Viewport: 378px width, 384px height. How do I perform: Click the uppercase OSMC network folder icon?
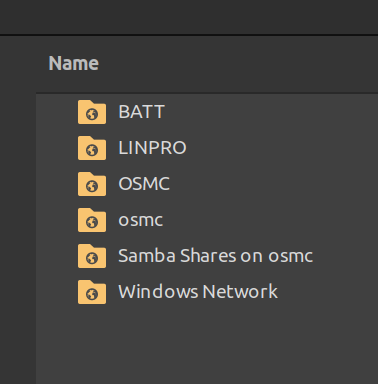click(92, 184)
